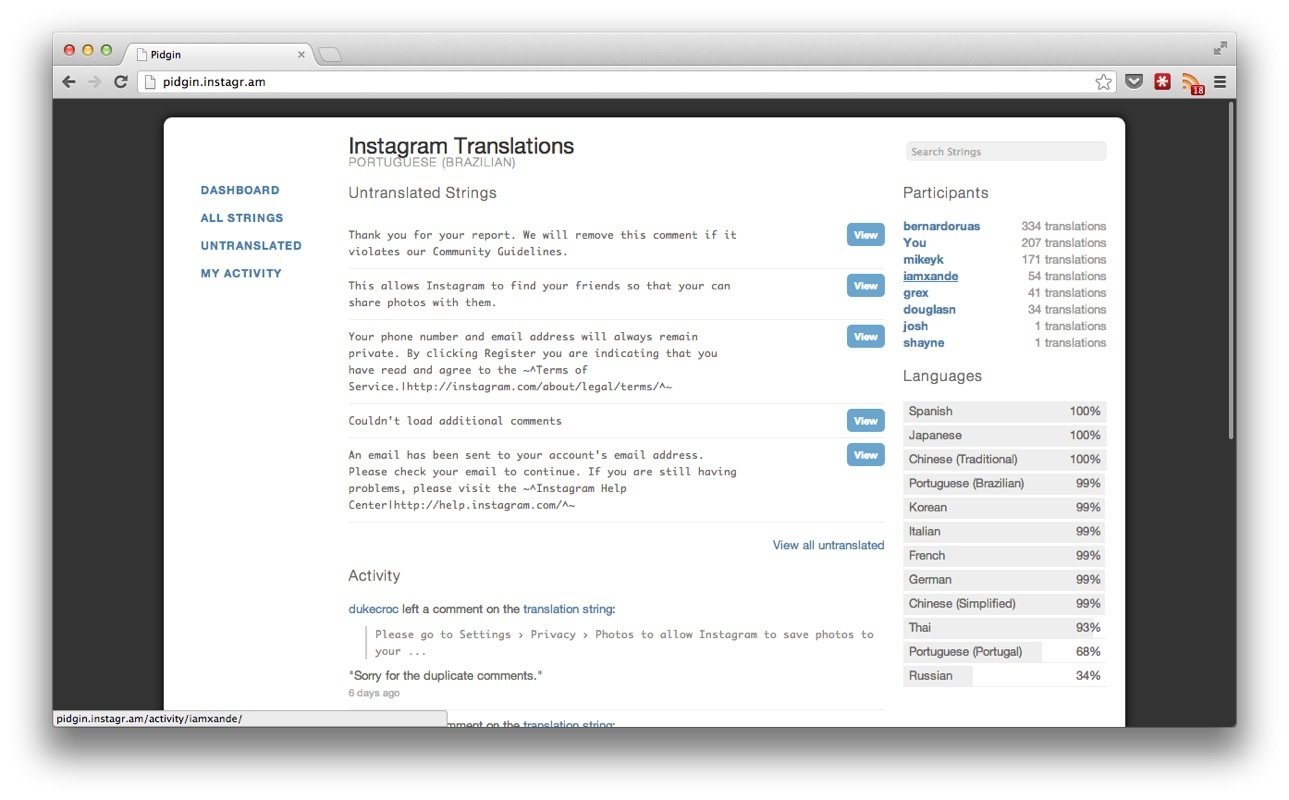The image size is (1289, 800).
Task: Open participant shayne
Action: [924, 343]
